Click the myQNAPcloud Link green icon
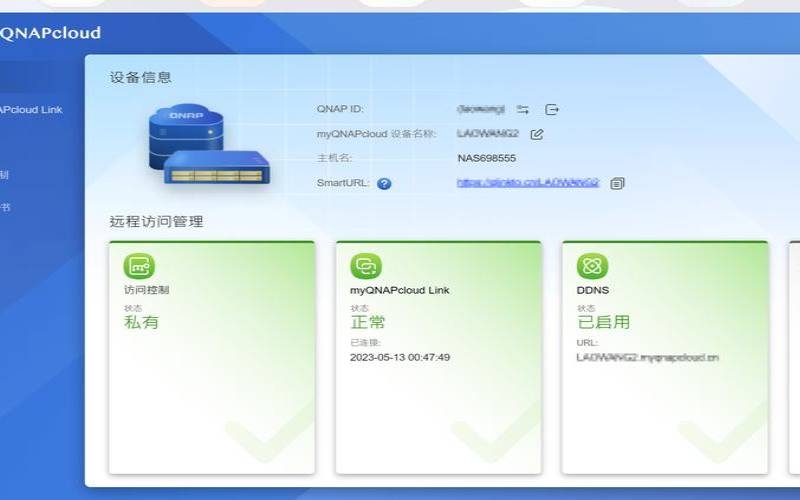This screenshot has width=800, height=500. (x=366, y=266)
